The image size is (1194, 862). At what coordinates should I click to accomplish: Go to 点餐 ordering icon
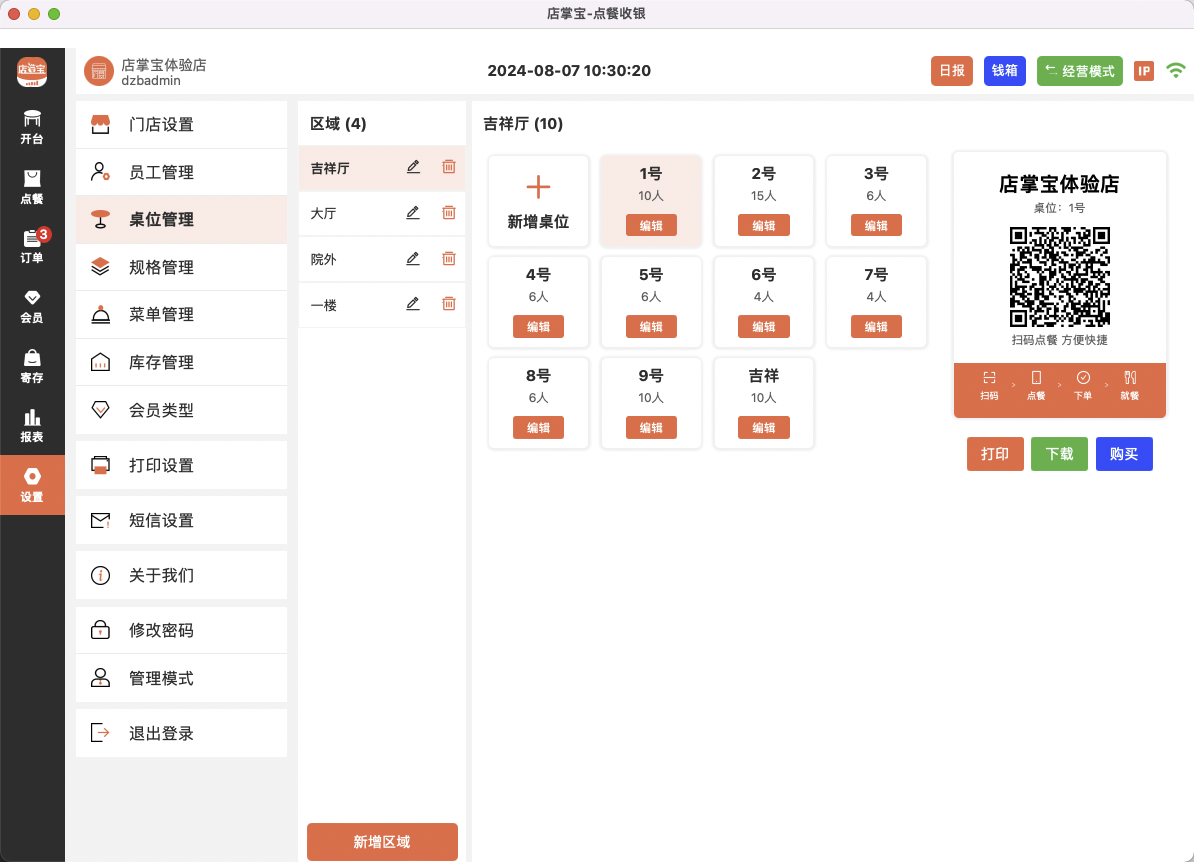(x=32, y=187)
